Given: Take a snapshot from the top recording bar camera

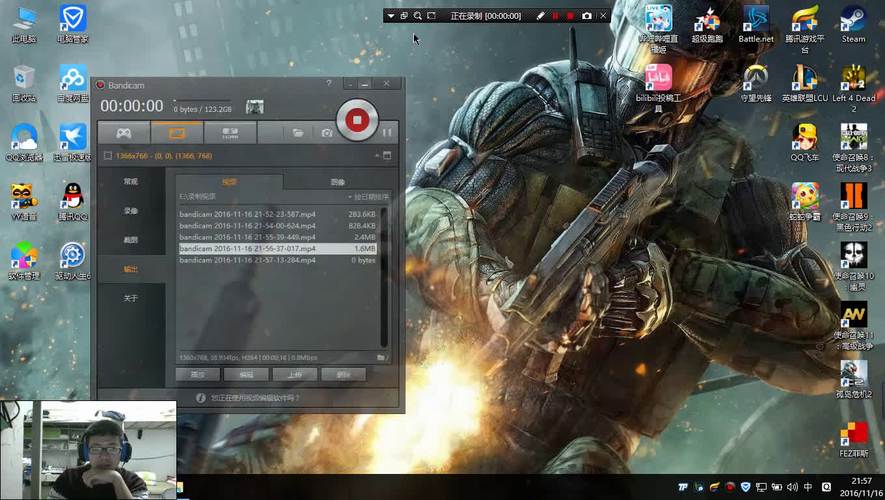Looking at the screenshot, I should tap(587, 16).
